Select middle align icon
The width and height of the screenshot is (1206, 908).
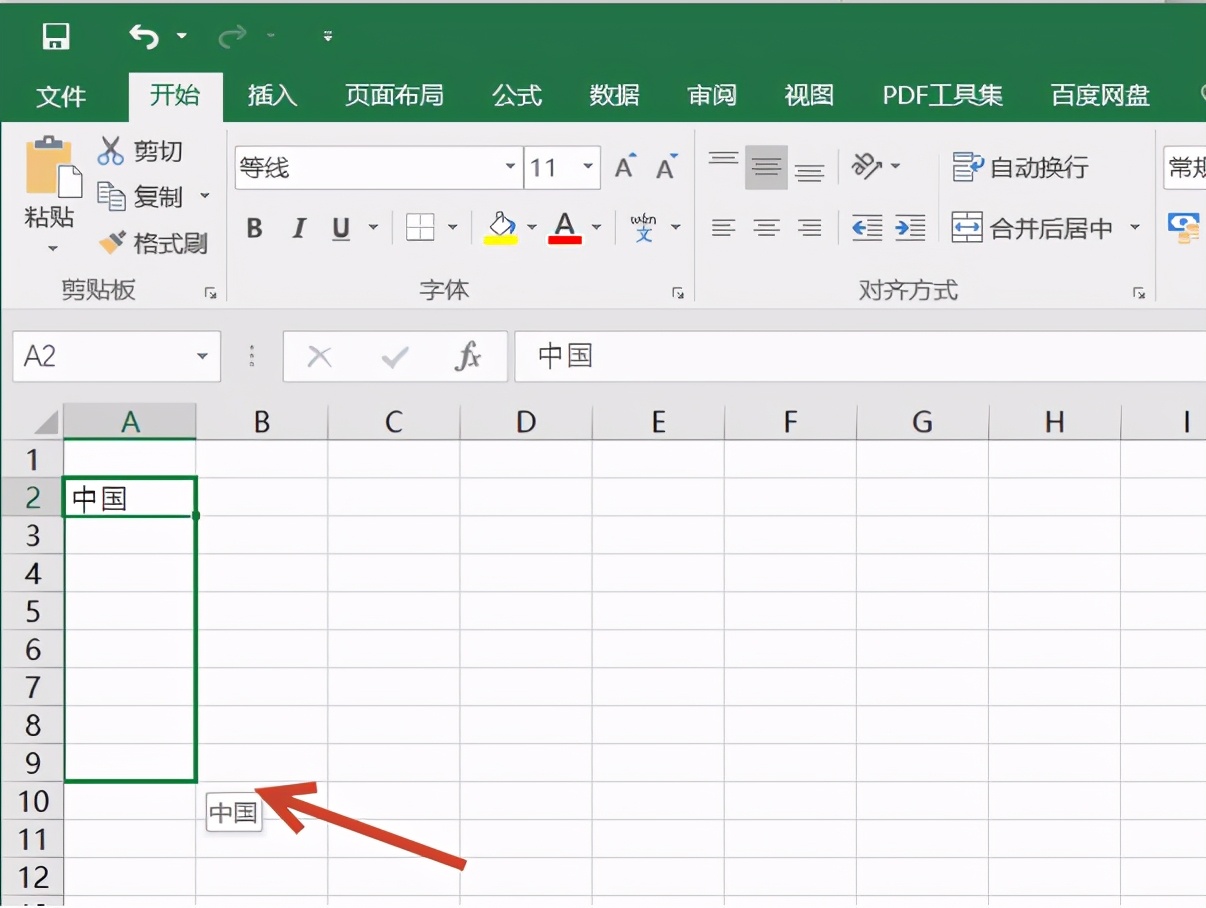click(766, 167)
